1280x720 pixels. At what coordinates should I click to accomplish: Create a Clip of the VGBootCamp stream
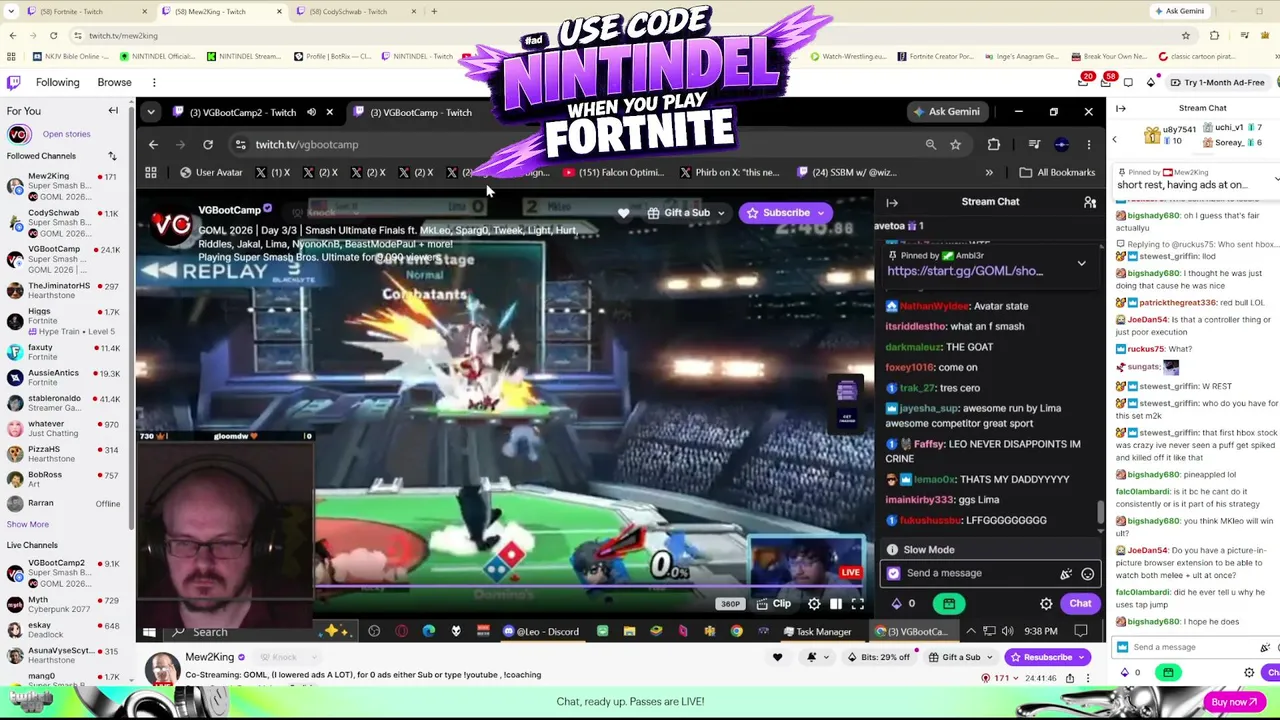(x=773, y=604)
